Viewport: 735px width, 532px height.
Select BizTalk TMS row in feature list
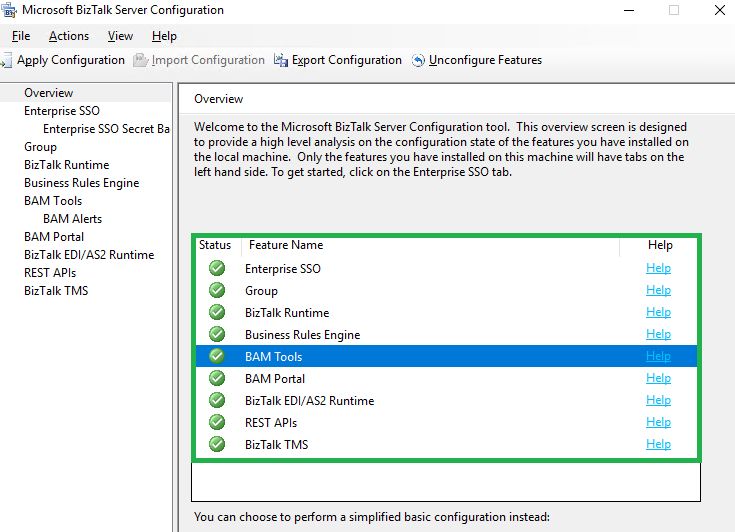446,444
